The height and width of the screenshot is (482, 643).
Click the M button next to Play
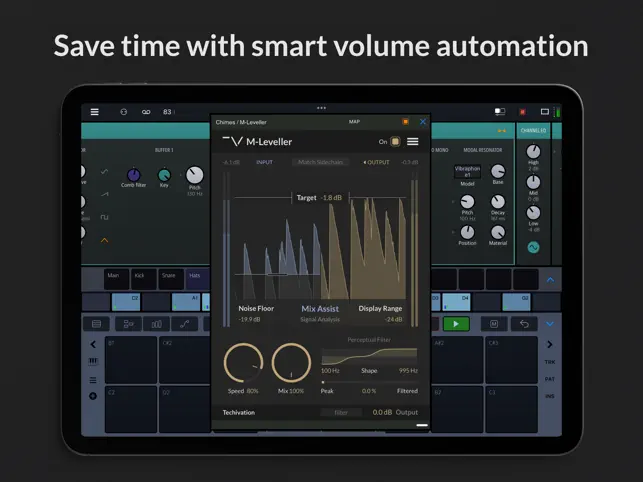[494, 324]
